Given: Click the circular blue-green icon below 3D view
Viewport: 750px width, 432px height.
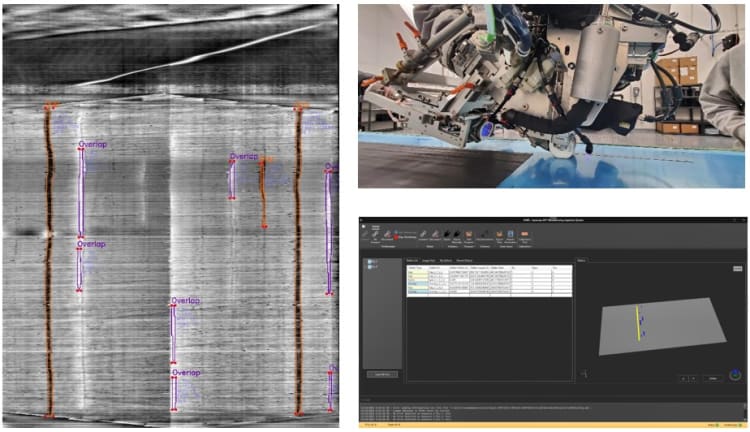Looking at the screenshot, I should pyautogui.click(x=735, y=375).
